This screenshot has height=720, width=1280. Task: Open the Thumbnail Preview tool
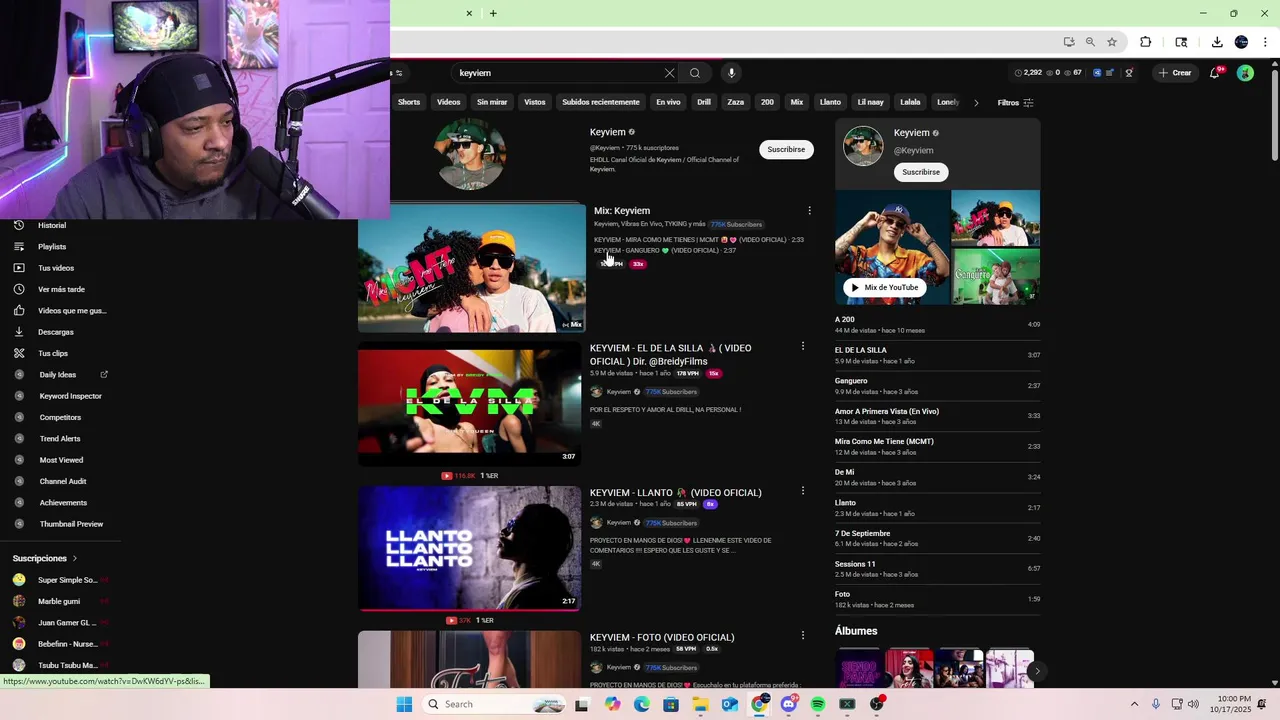click(71, 524)
